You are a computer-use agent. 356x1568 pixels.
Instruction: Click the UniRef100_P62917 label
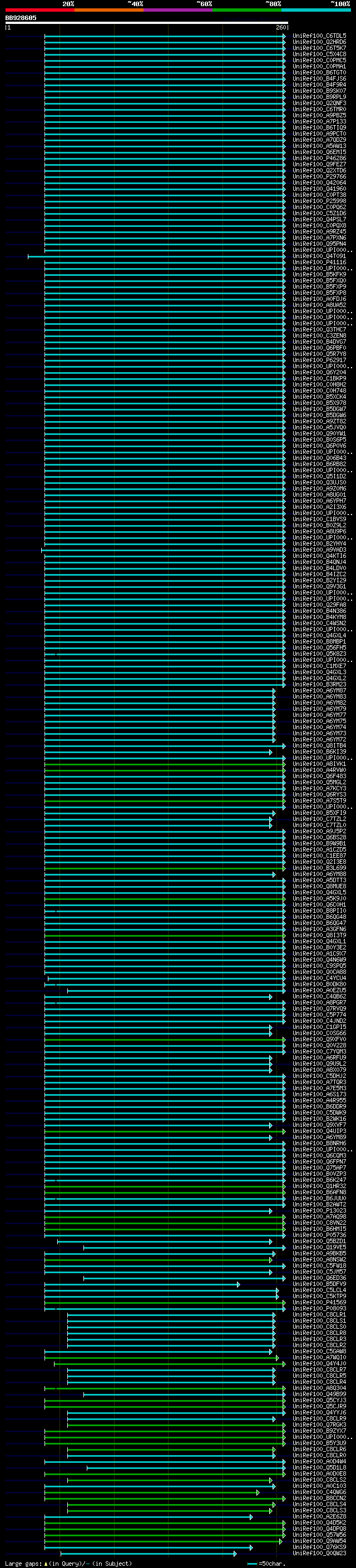click(319, 360)
